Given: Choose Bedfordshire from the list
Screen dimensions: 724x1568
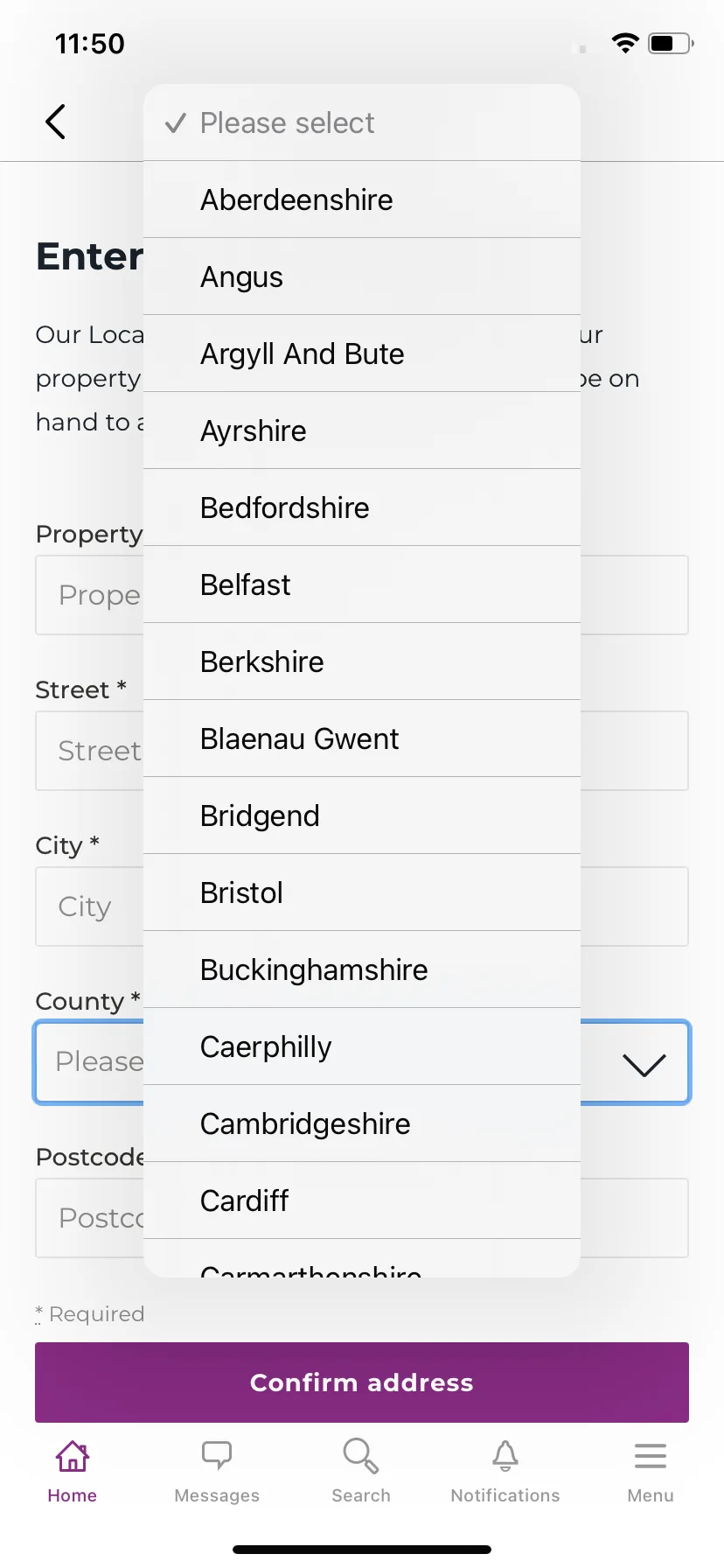Looking at the screenshot, I should 362,507.
